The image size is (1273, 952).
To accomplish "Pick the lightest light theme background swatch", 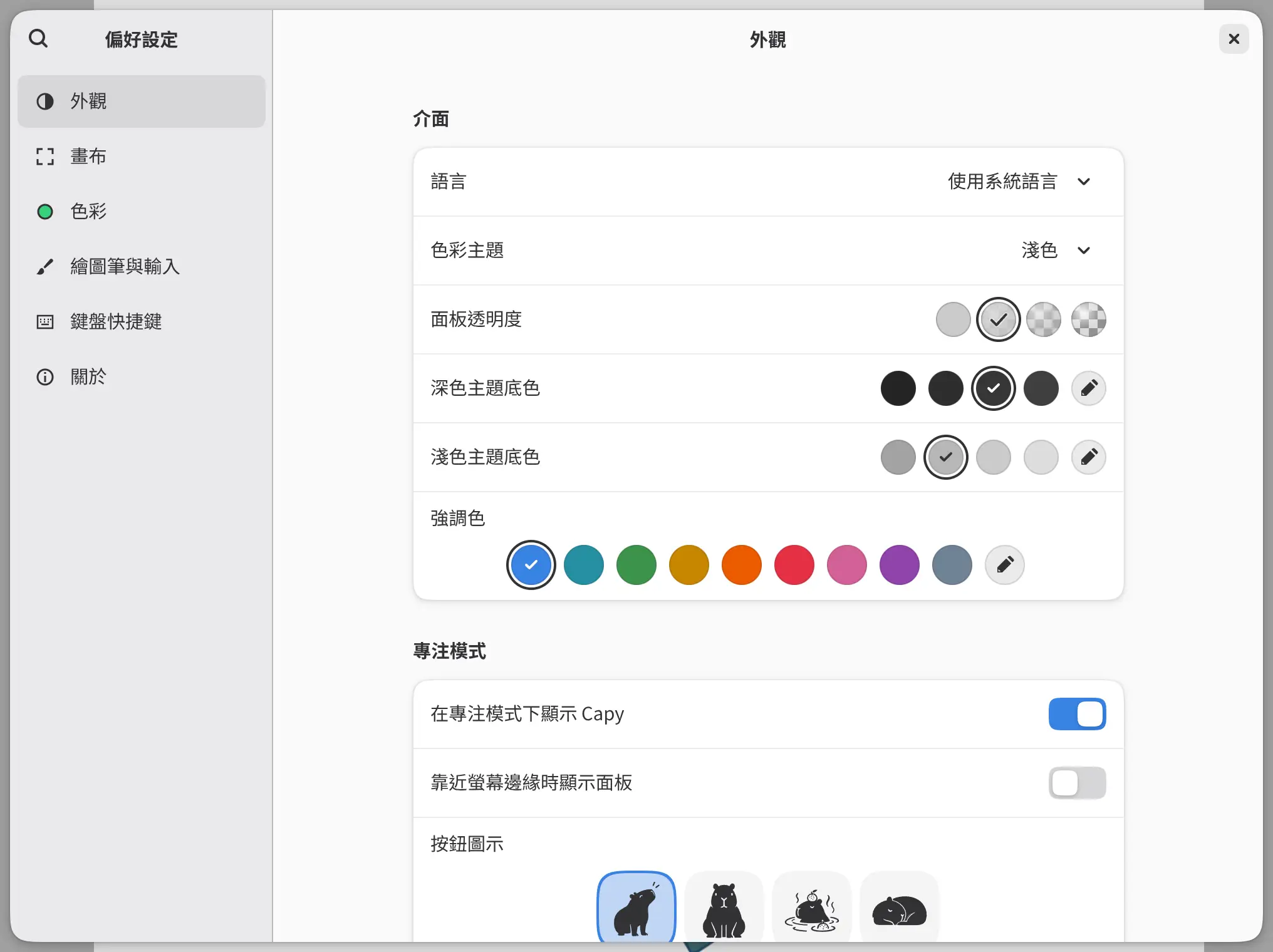I will pyautogui.click(x=1041, y=457).
